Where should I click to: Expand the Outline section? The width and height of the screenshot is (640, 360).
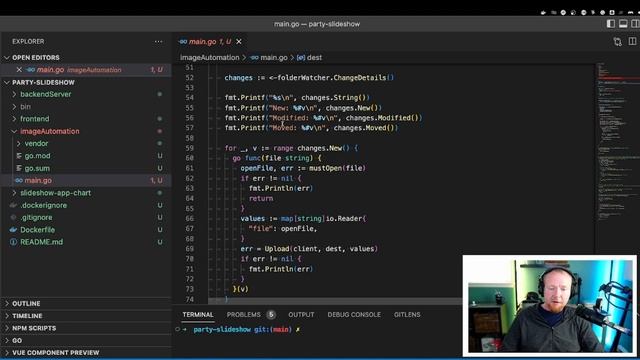pyautogui.click(x=26, y=304)
